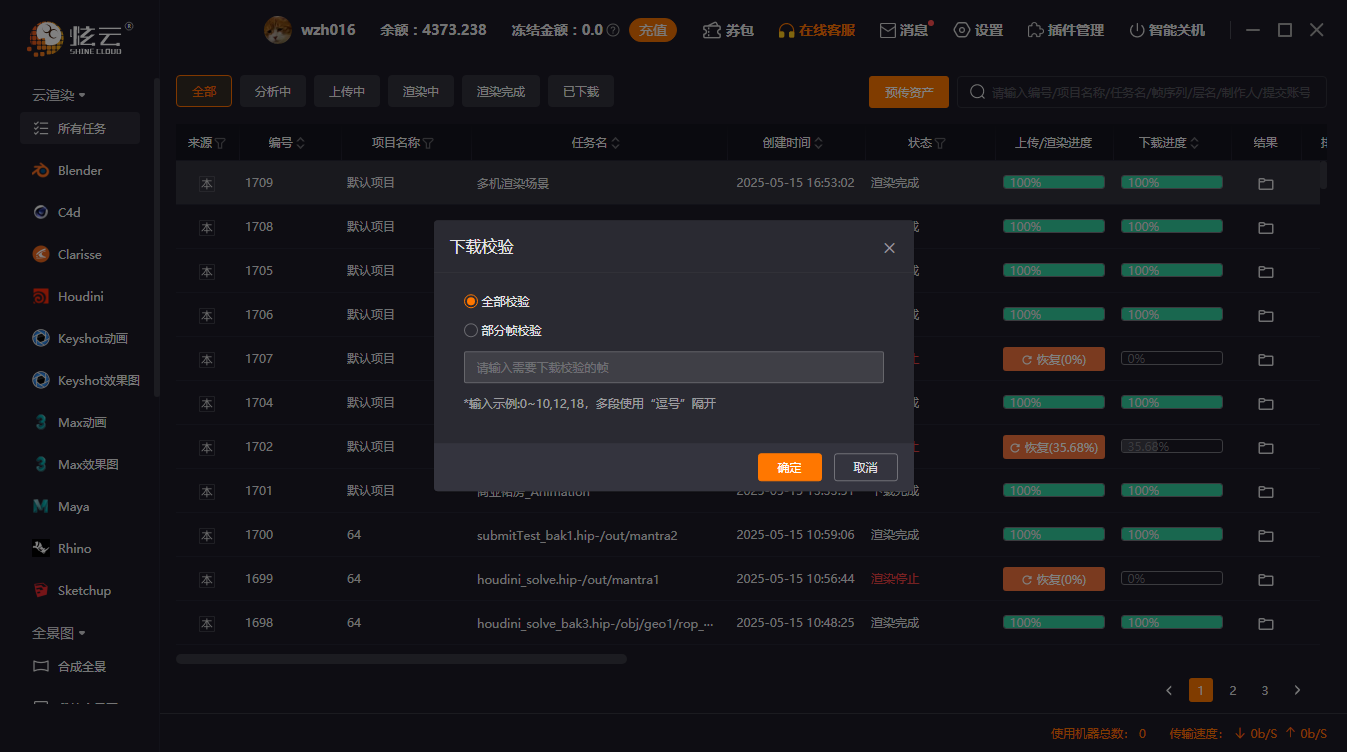1347x752 pixels.
Task: Click the horizontal table scrollbar
Action: tap(401, 659)
